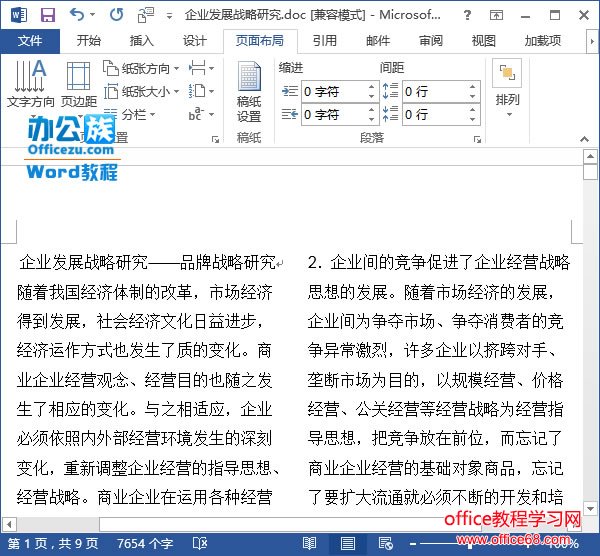
Task: Open the 文件 (File) menu
Action: [30, 41]
